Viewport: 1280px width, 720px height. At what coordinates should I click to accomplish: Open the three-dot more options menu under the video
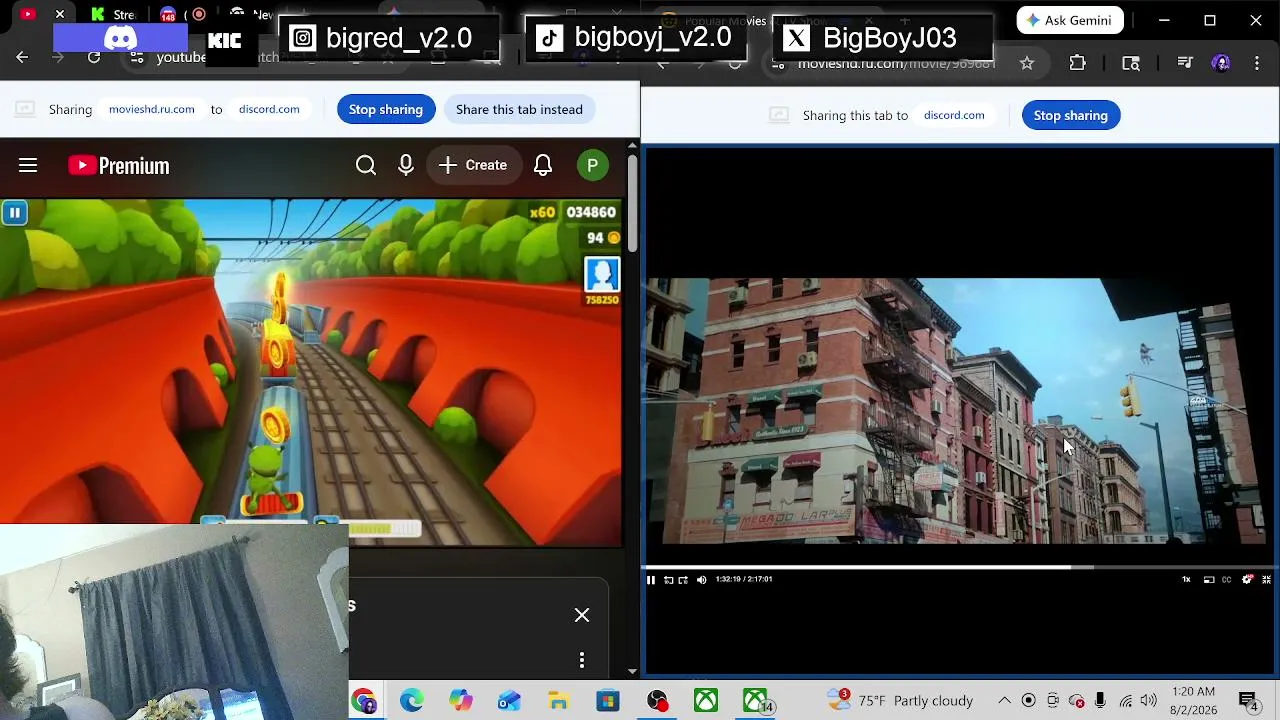pyautogui.click(x=582, y=660)
